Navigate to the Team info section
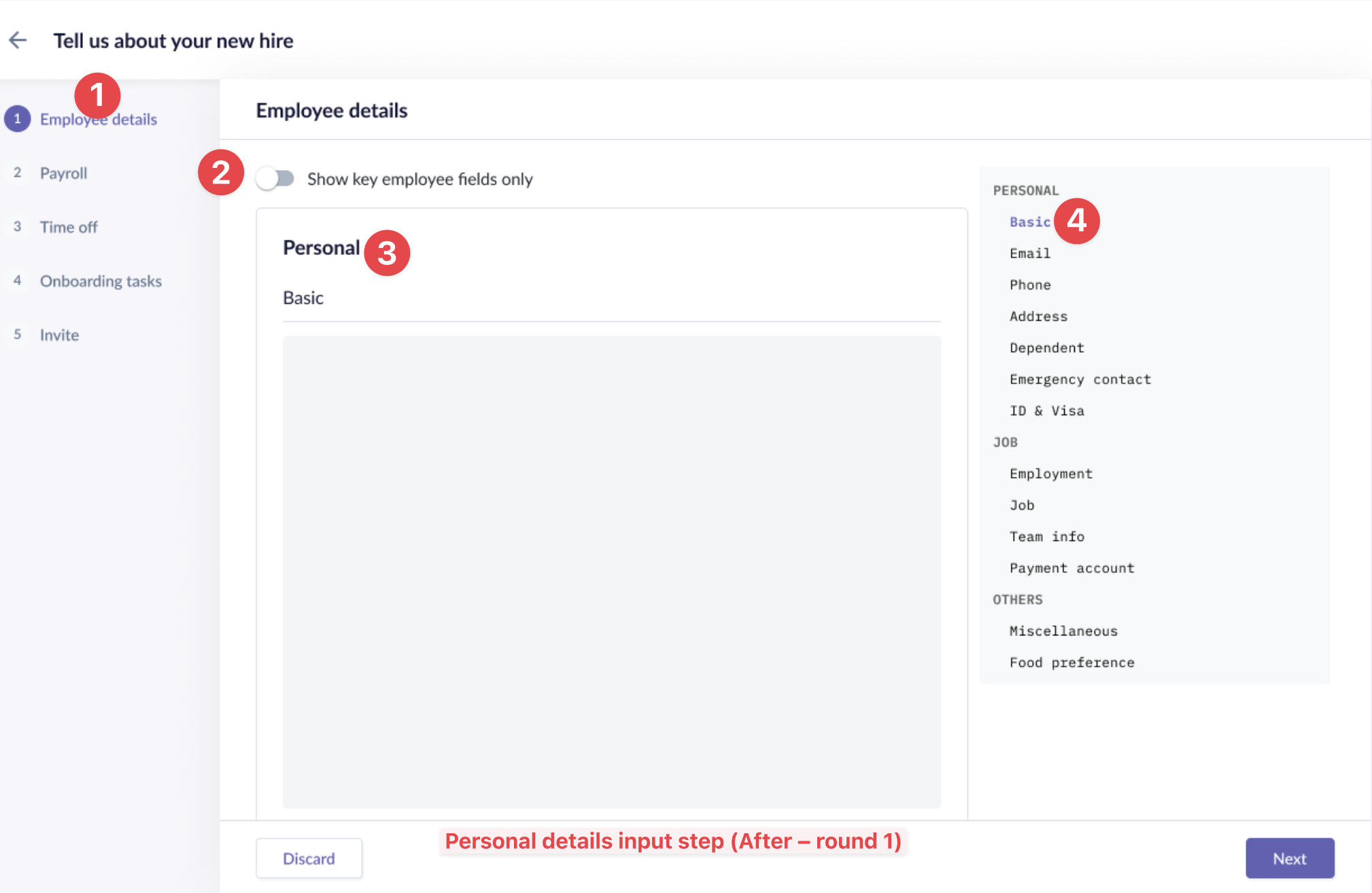The width and height of the screenshot is (1372, 893). tap(1046, 537)
